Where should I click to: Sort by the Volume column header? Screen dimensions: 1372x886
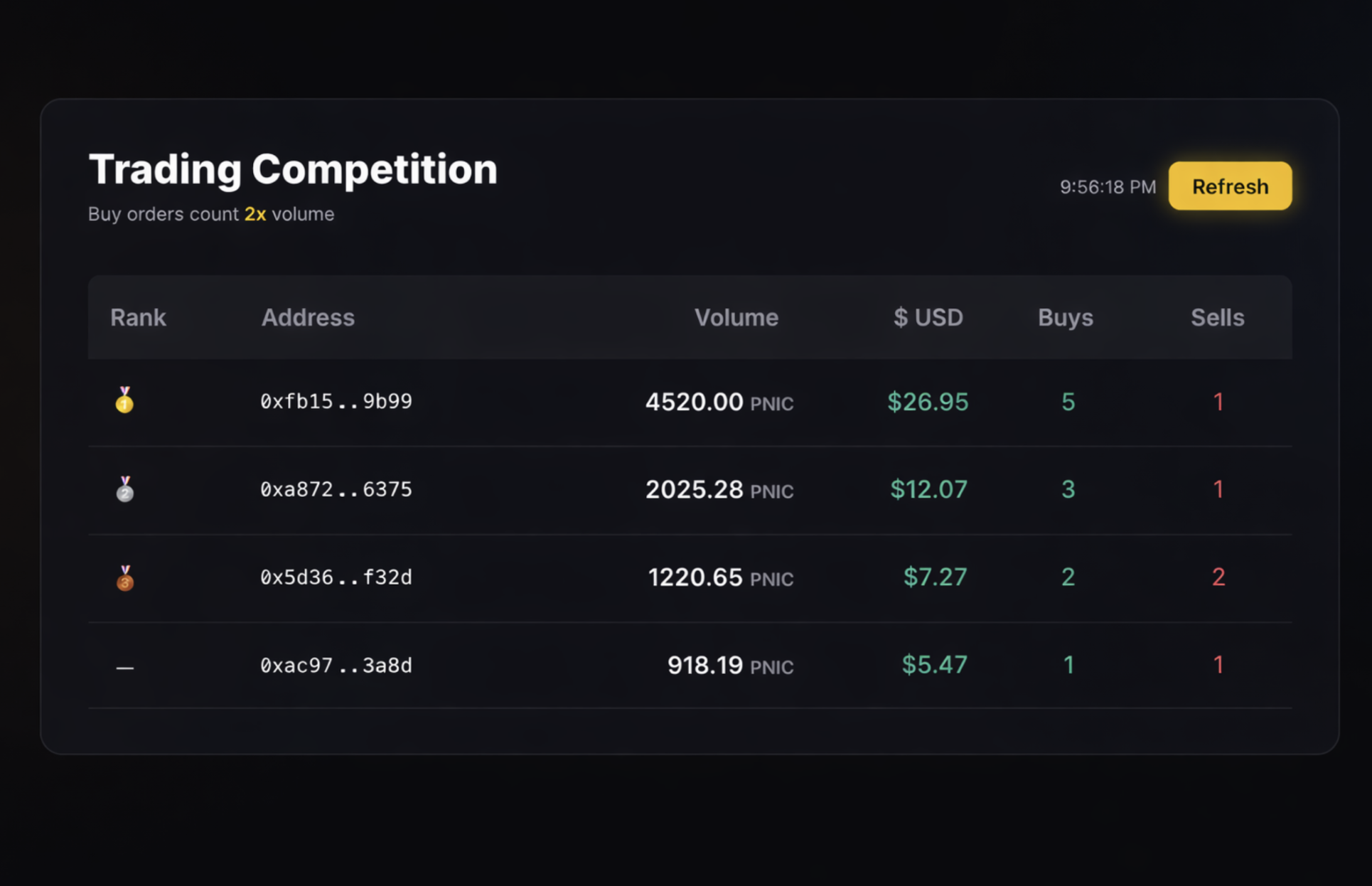(x=736, y=317)
